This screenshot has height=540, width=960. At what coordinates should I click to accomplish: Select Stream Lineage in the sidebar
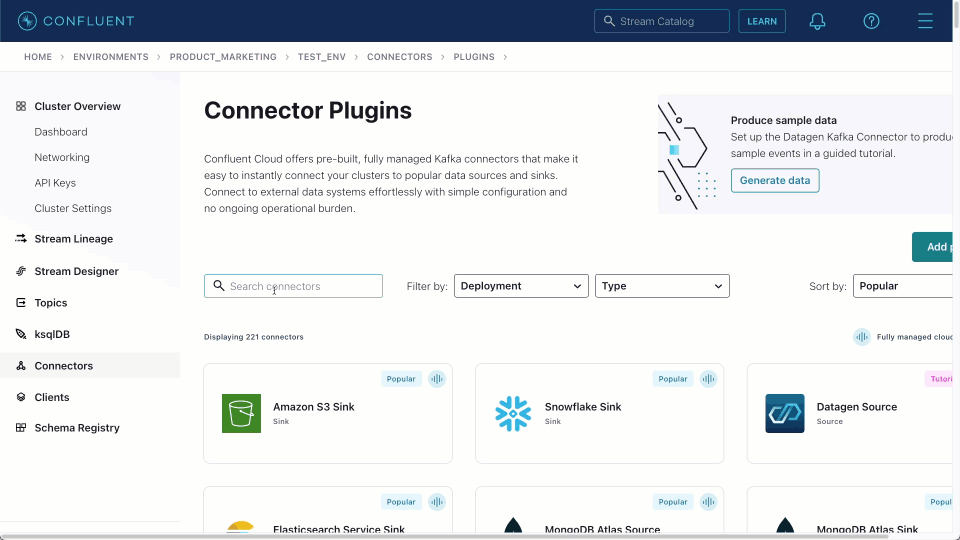(x=73, y=239)
